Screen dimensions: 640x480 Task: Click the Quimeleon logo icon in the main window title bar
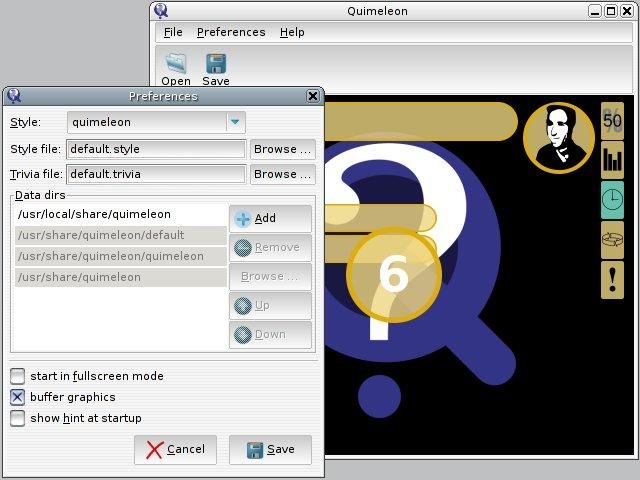pyautogui.click(x=161, y=11)
